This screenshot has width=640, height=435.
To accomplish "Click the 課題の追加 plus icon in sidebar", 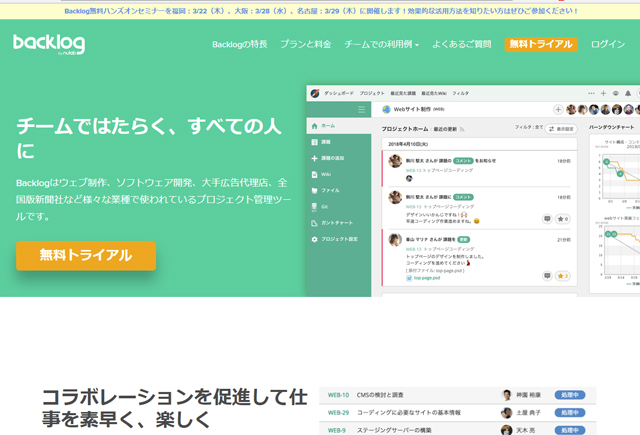I will [314, 158].
